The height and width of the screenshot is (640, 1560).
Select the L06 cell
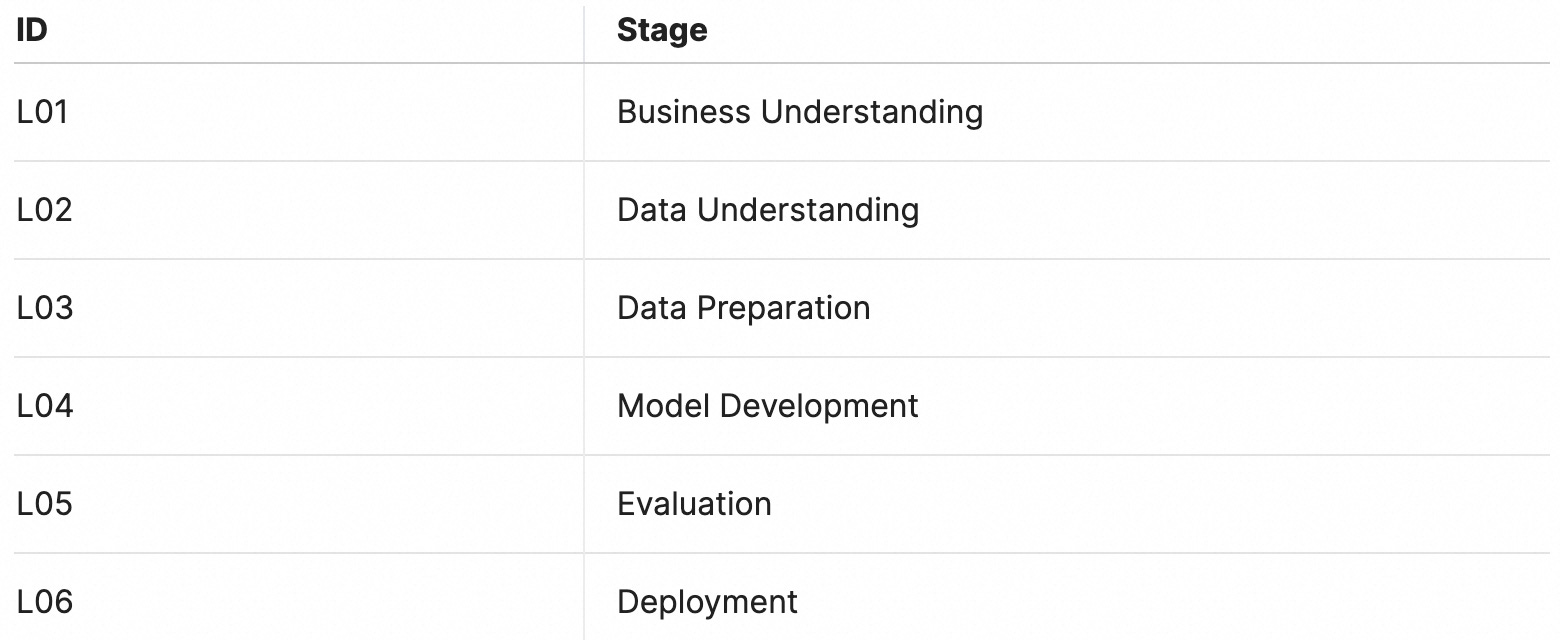[x=298, y=602]
